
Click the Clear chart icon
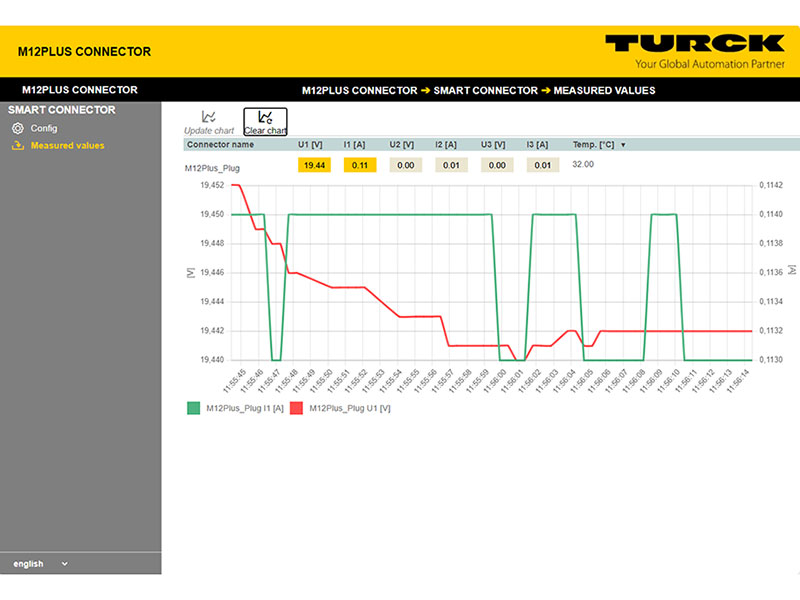coord(265,117)
